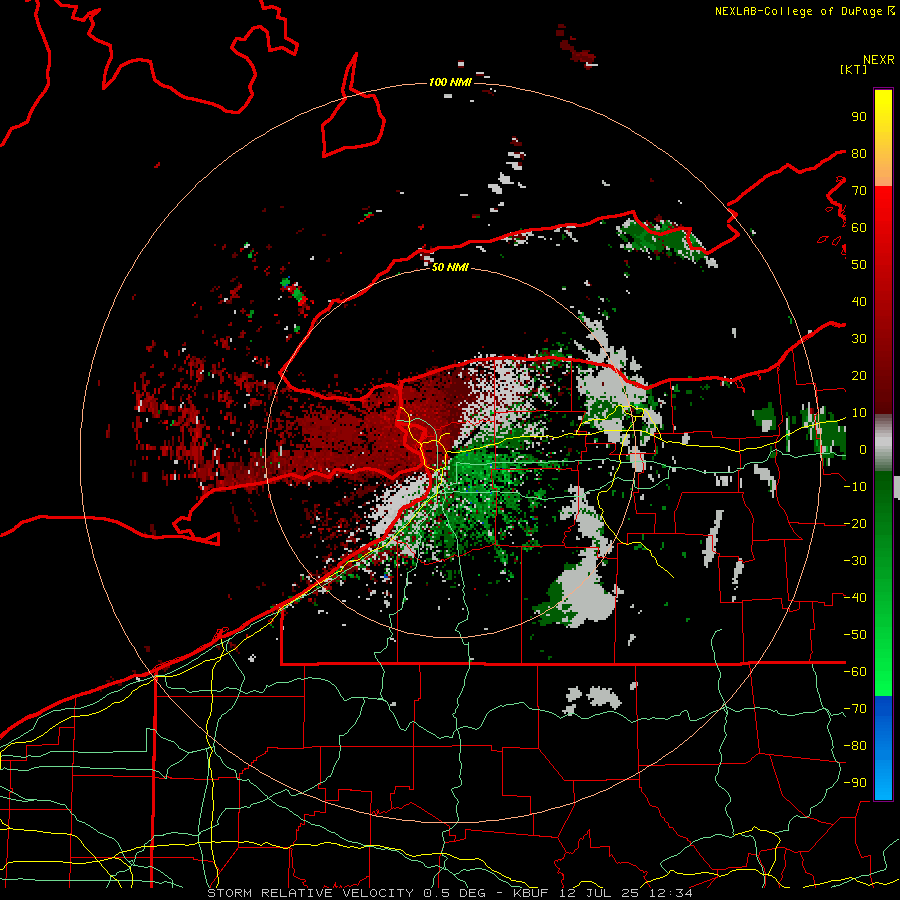Click the 50 NMI range ring label

coord(450,267)
